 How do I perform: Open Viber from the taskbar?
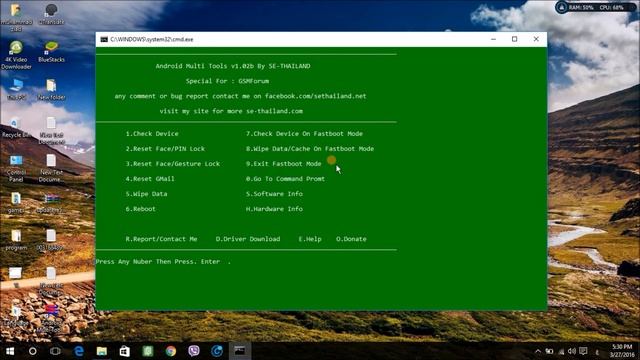(x=194, y=351)
